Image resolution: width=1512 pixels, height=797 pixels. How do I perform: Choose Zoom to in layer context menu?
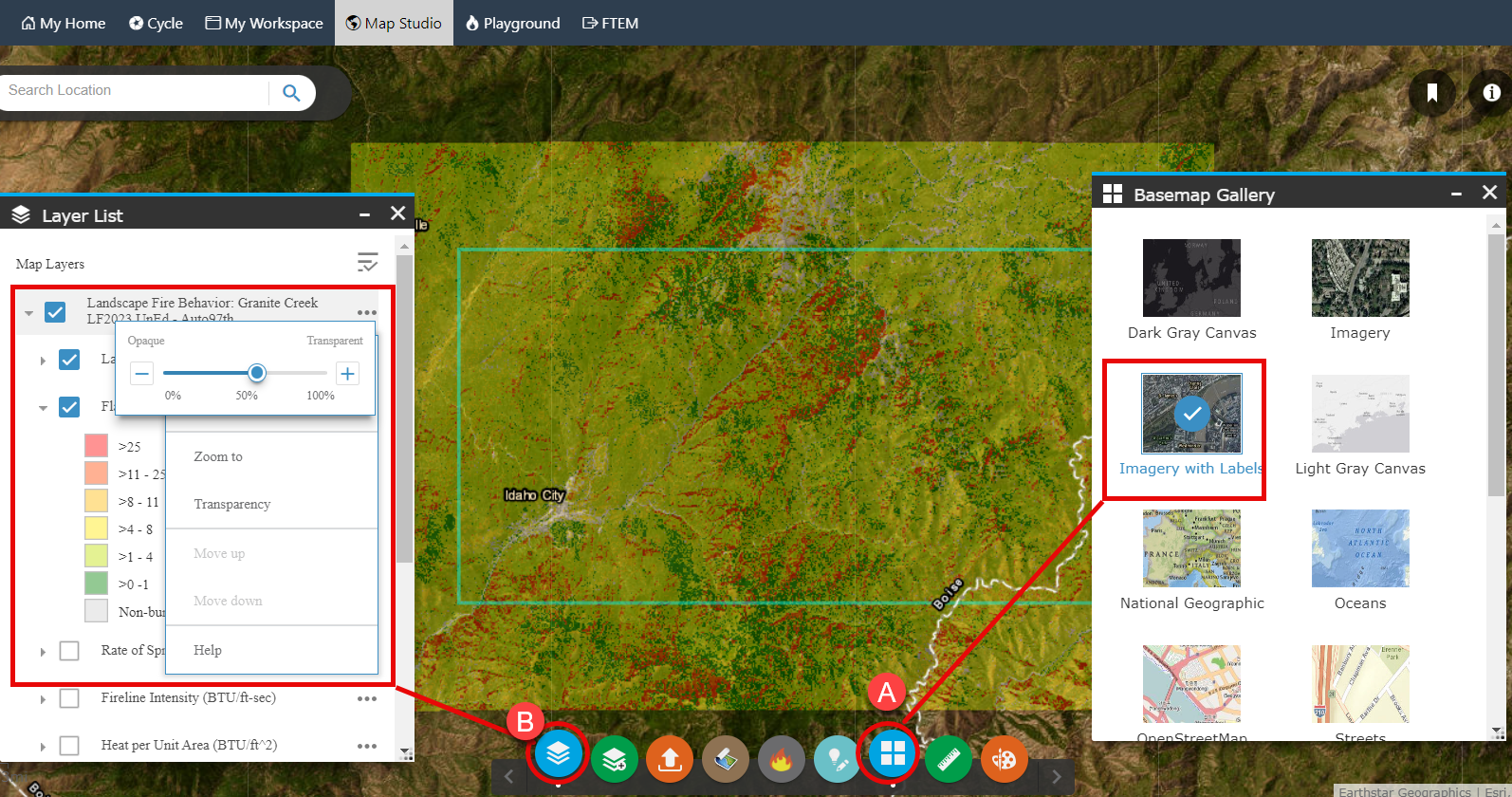tap(218, 456)
